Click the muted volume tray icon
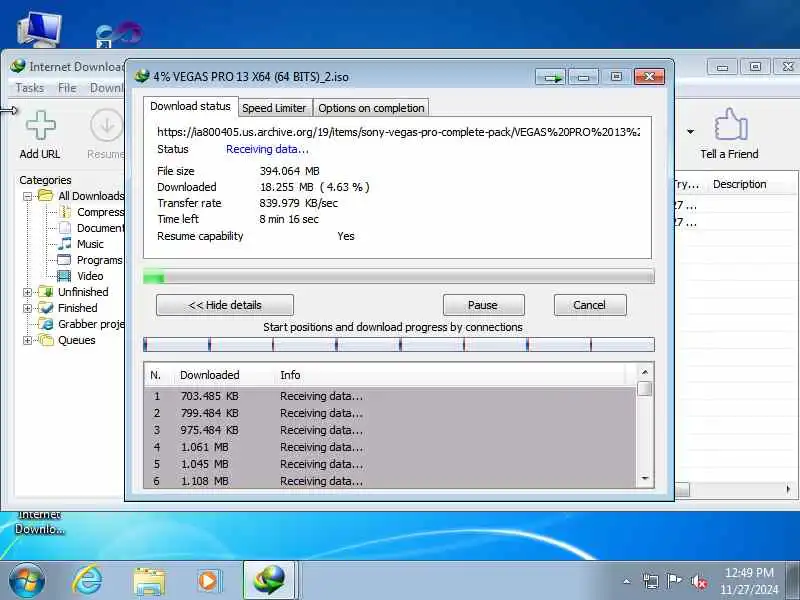 [x=698, y=582]
